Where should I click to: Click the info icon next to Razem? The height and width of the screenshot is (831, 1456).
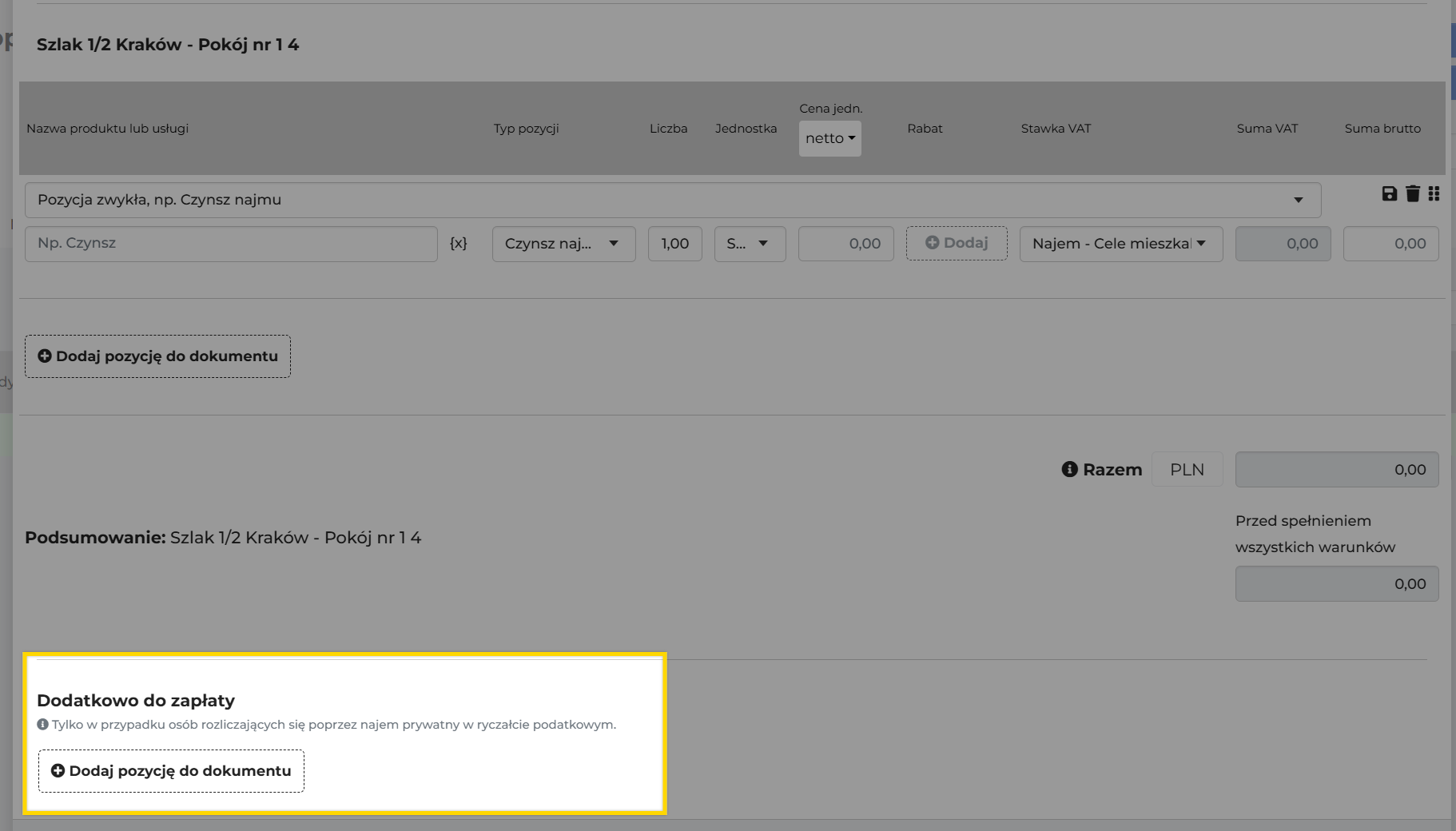1069,469
